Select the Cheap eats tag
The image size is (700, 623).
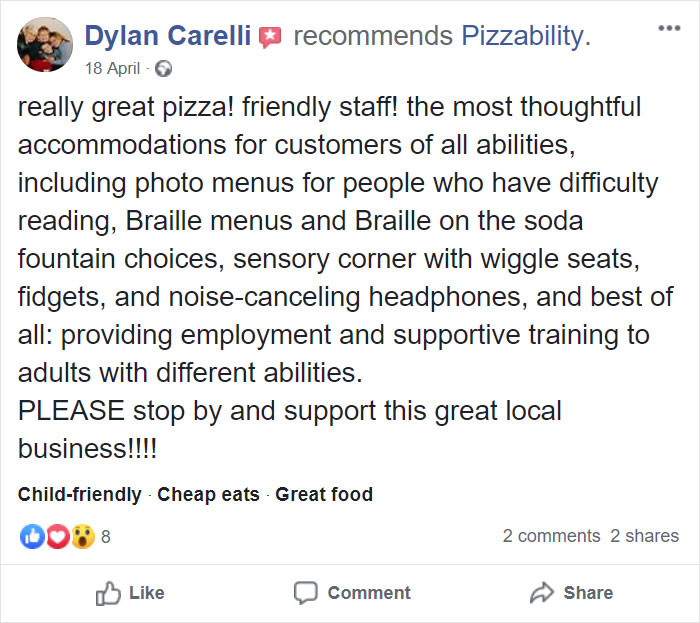pyautogui.click(x=208, y=494)
